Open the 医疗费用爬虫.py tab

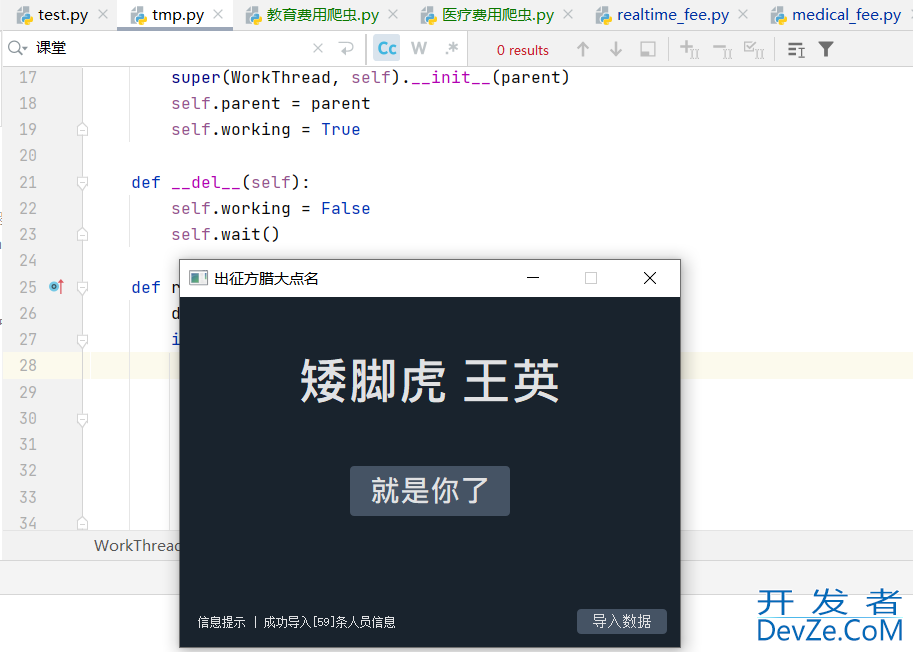click(497, 15)
